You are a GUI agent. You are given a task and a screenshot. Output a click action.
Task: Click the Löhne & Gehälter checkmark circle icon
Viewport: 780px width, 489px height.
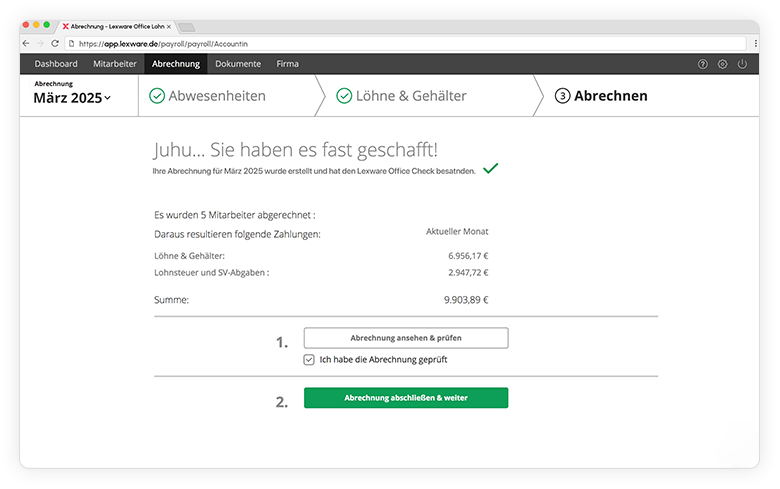344,96
